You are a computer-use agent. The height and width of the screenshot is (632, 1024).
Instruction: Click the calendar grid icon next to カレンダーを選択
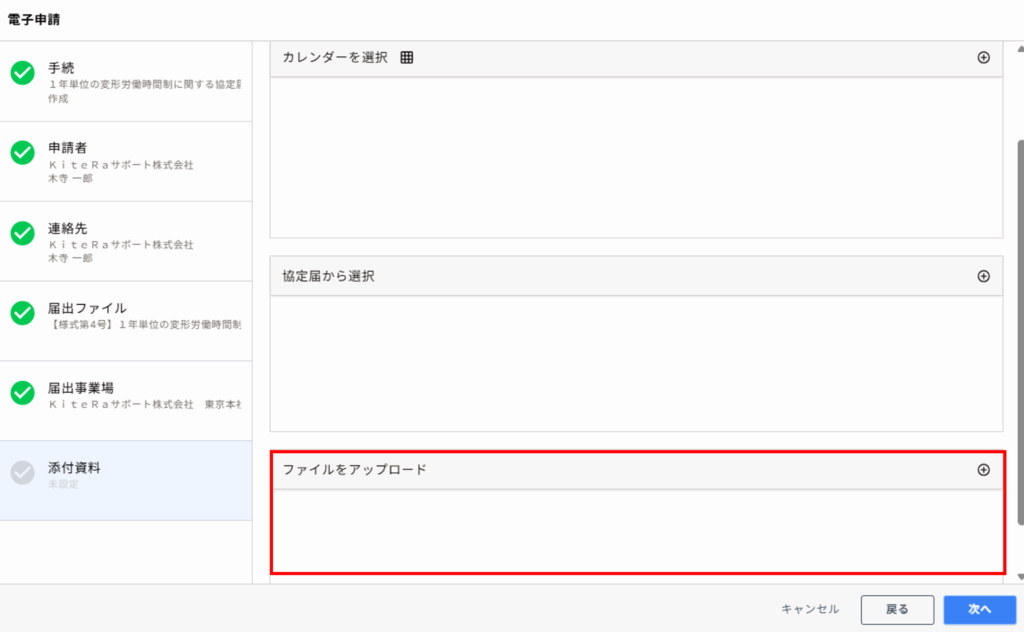pos(407,58)
